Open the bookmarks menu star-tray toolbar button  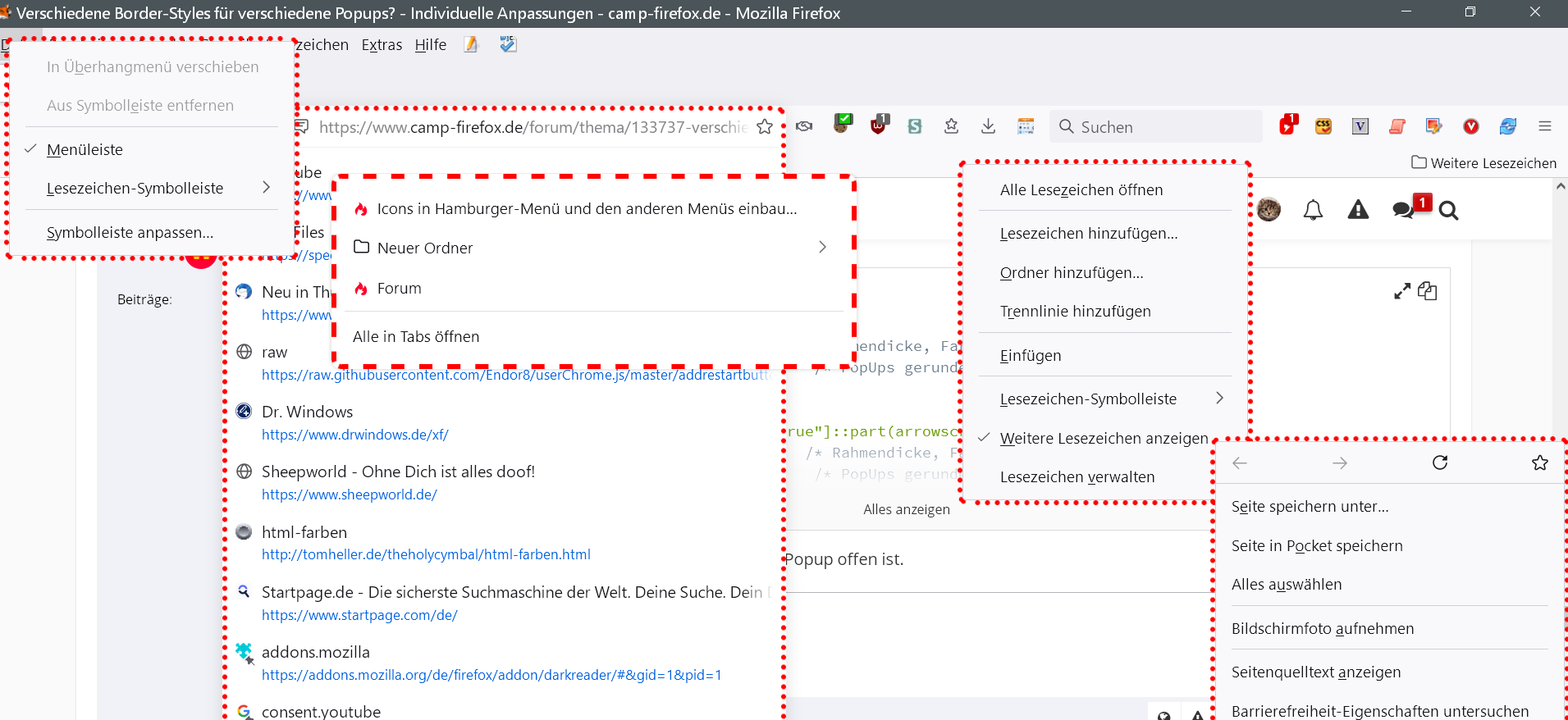tap(952, 126)
